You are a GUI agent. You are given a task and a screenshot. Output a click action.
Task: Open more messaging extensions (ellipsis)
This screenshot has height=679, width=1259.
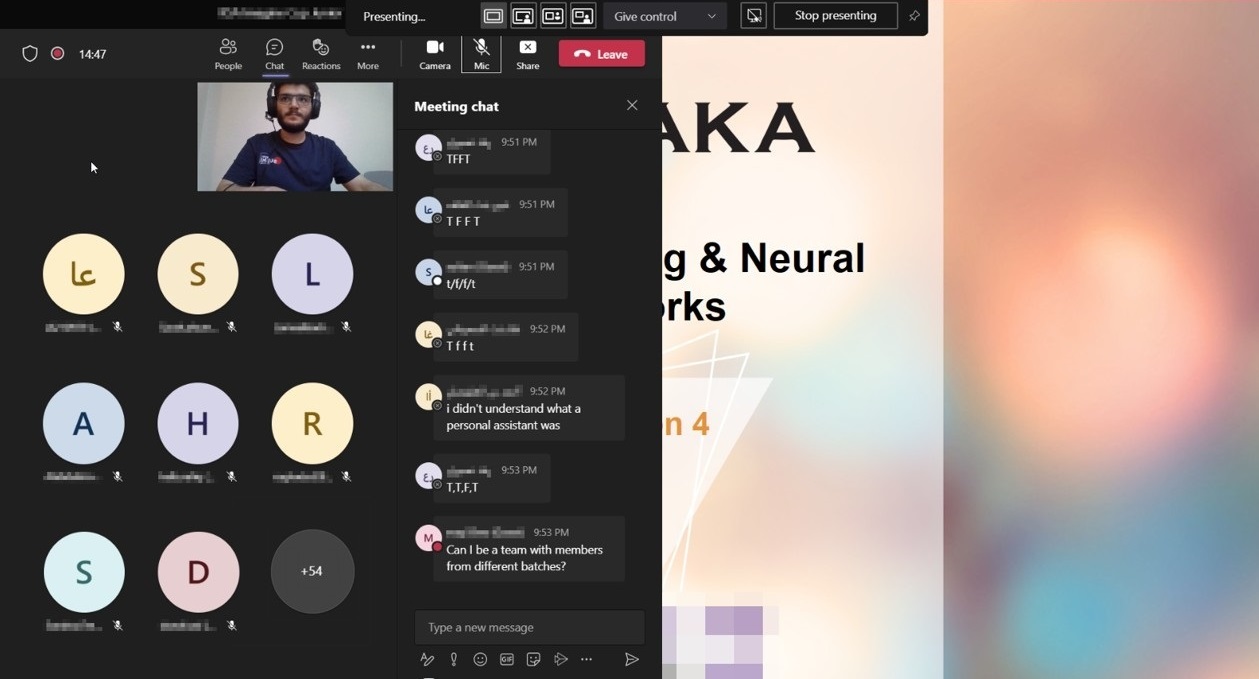click(587, 659)
